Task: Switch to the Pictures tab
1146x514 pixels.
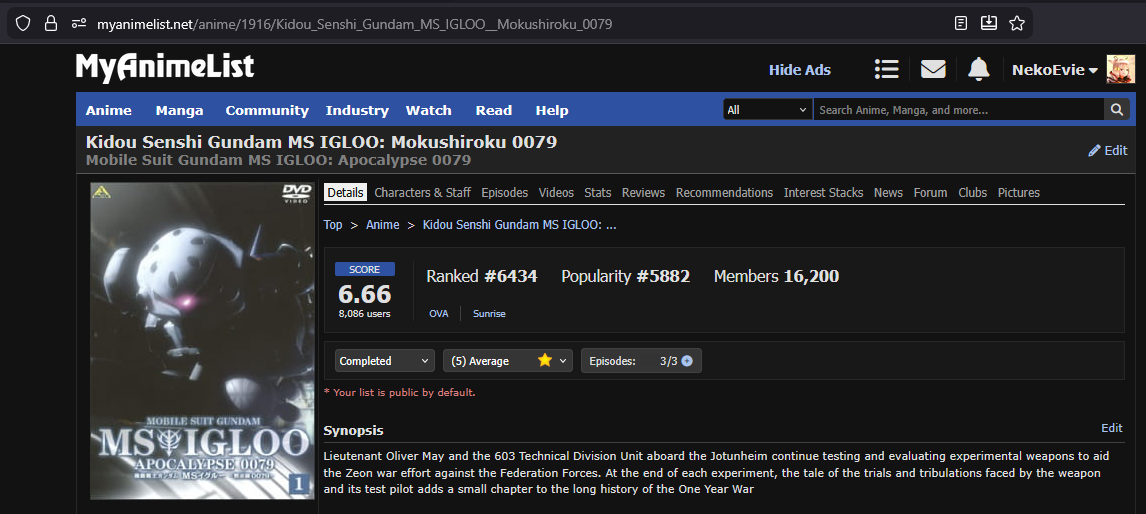Action: (x=1019, y=192)
